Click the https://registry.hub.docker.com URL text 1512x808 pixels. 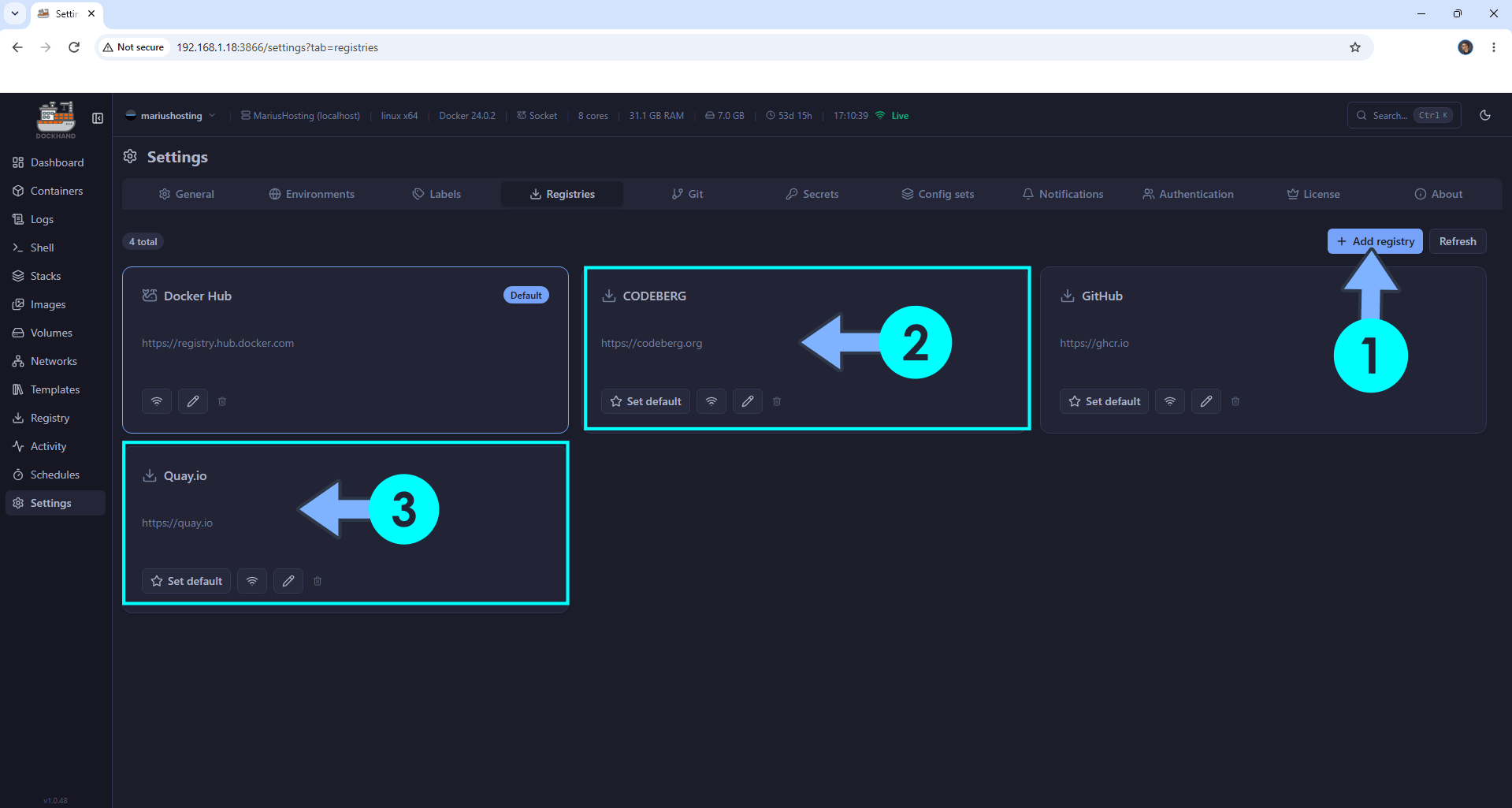tap(217, 343)
